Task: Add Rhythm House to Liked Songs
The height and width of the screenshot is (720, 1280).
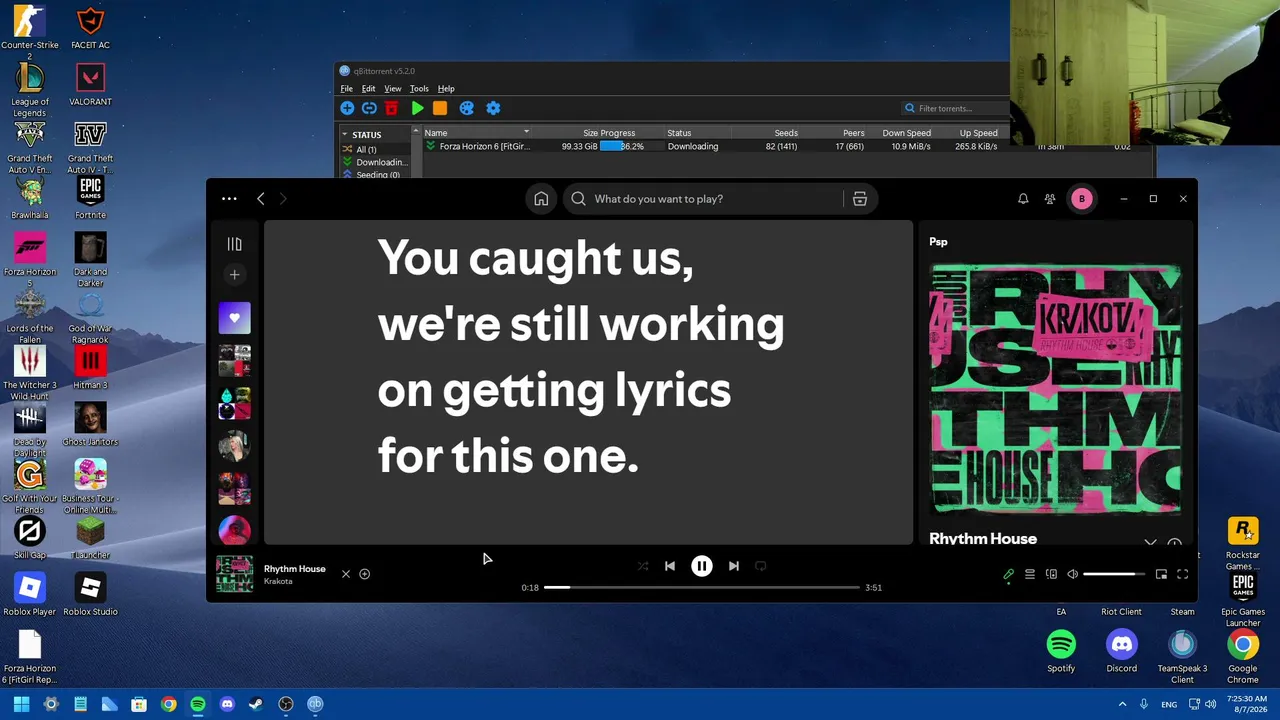Action: 365,574
